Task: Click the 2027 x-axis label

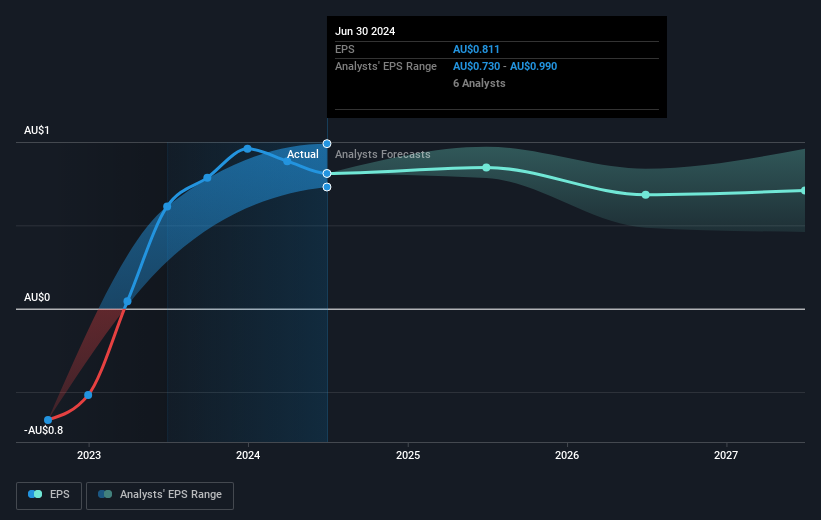Action: (x=726, y=455)
